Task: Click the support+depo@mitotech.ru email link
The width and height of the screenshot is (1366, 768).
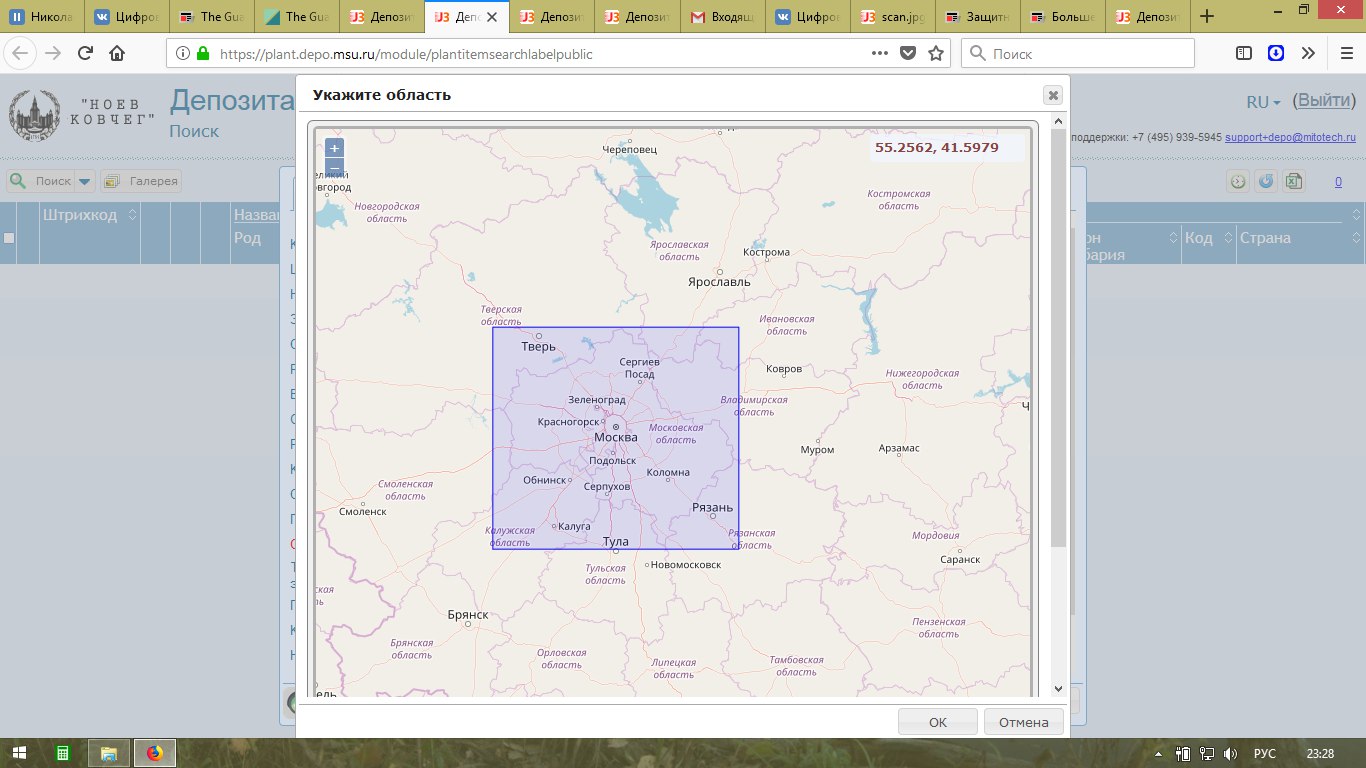Action: click(1290, 138)
